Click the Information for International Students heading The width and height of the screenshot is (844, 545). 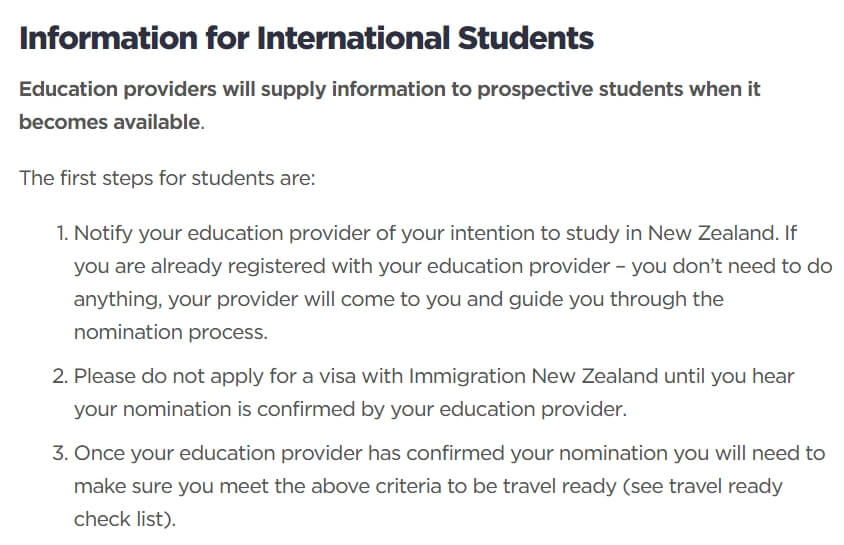[306, 38]
